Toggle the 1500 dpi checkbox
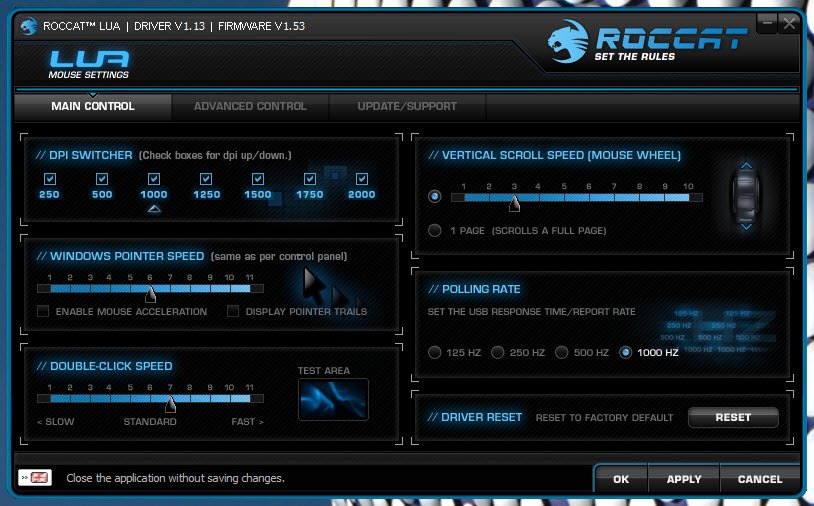814x506 pixels. tap(258, 179)
